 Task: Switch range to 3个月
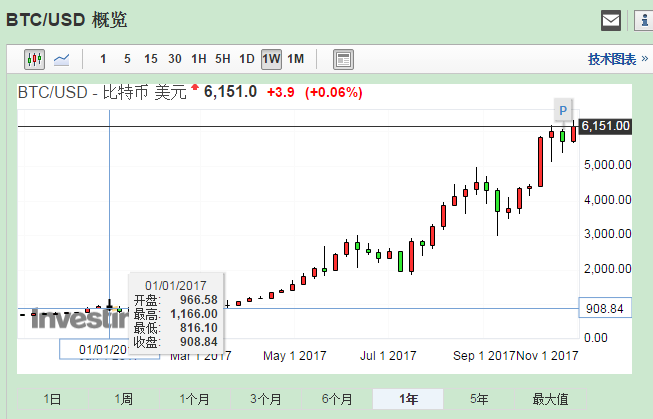(266, 399)
